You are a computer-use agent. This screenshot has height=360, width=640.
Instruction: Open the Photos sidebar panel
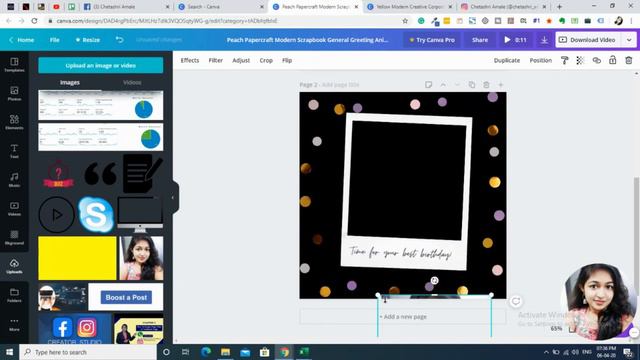pyautogui.click(x=14, y=93)
